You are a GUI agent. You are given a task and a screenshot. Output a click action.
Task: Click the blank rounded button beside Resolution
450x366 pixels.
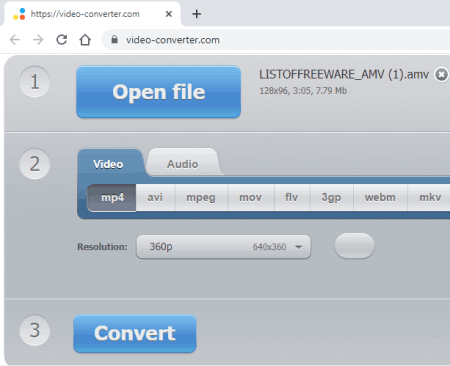click(354, 246)
